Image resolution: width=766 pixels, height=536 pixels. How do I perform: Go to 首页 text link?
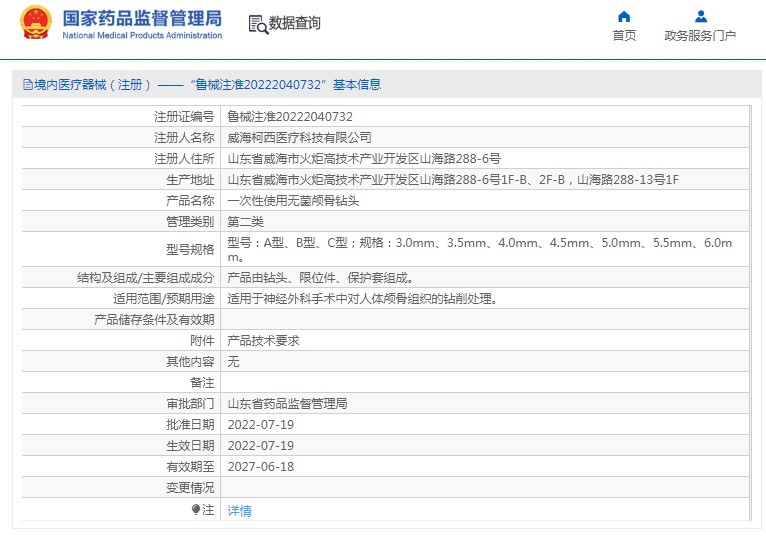pyautogui.click(x=624, y=36)
